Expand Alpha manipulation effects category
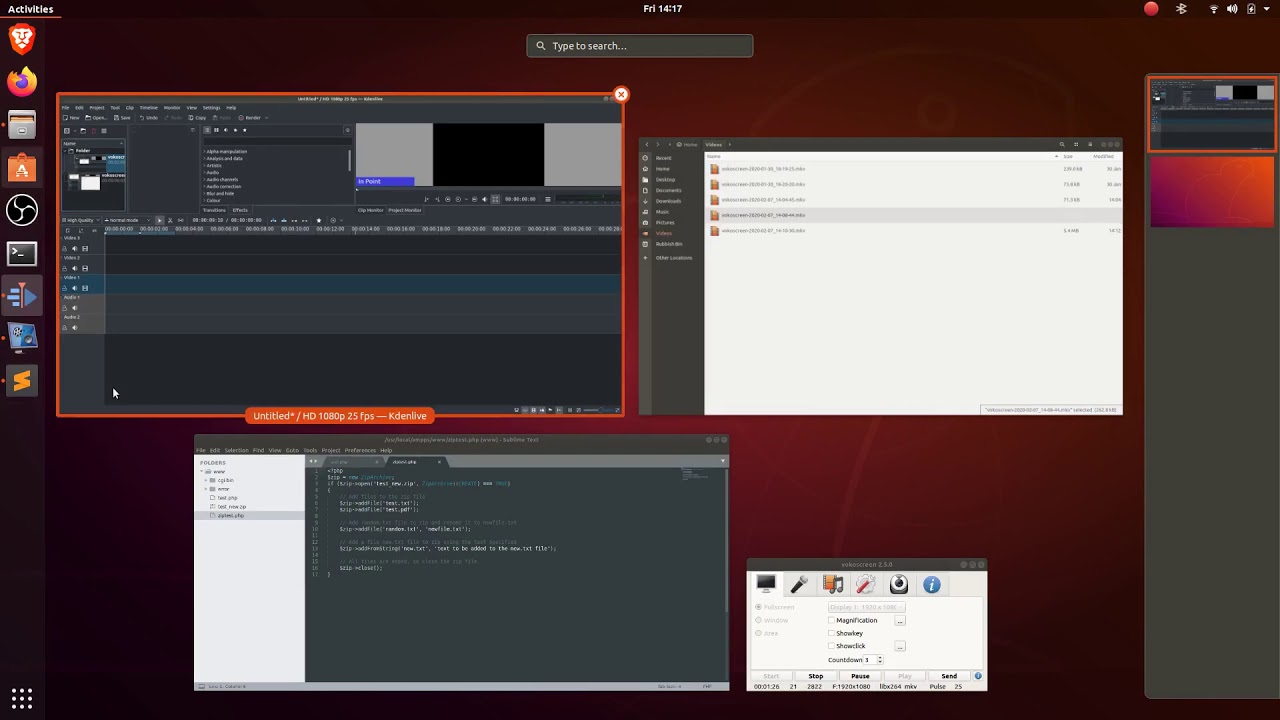The height and width of the screenshot is (720, 1280). point(204,152)
